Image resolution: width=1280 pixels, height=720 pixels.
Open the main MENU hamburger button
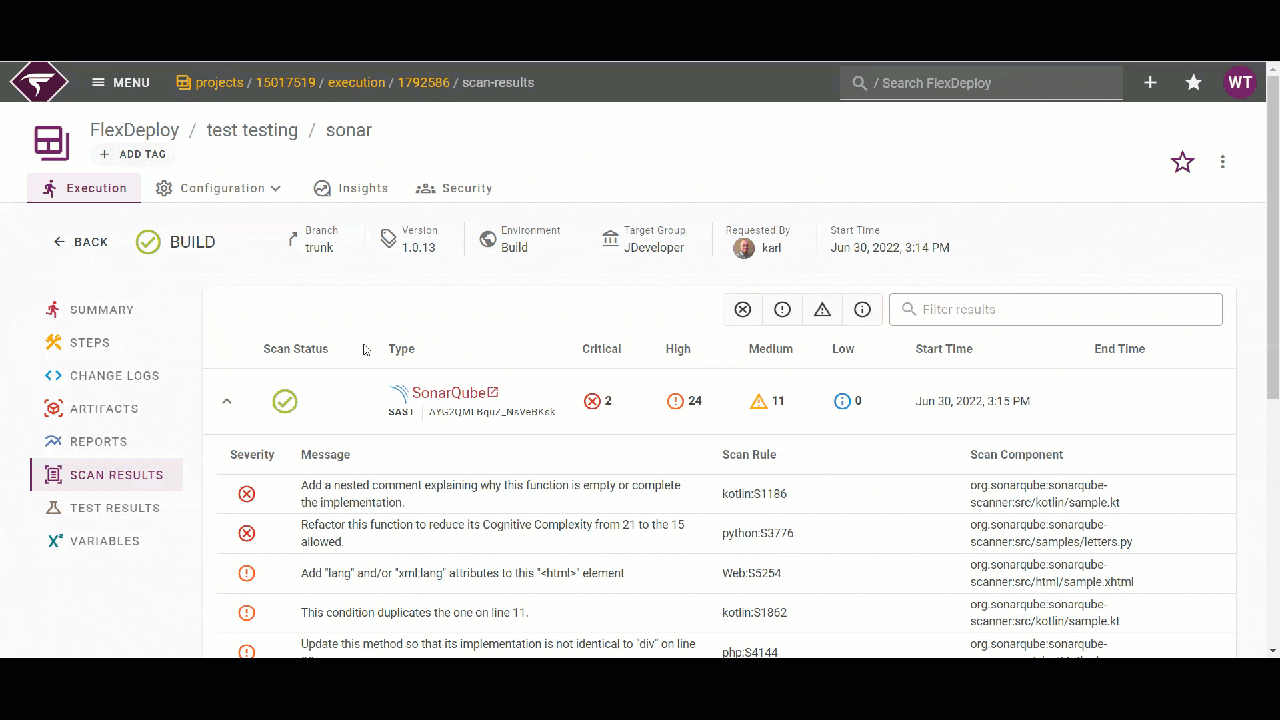coord(121,83)
